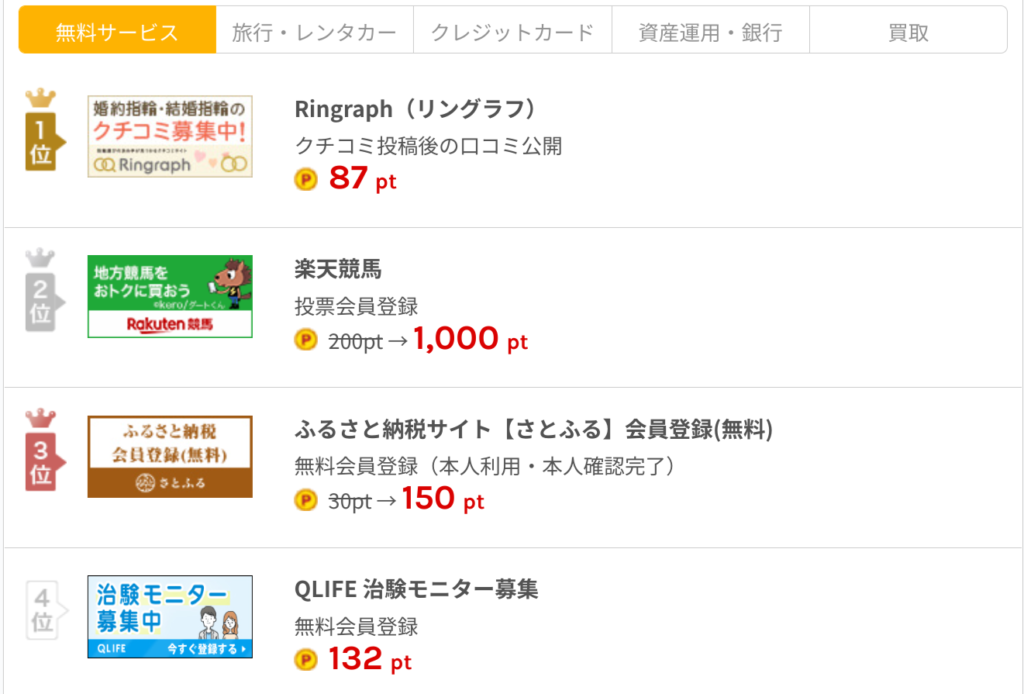Select the 買取 tab

click(x=908, y=30)
